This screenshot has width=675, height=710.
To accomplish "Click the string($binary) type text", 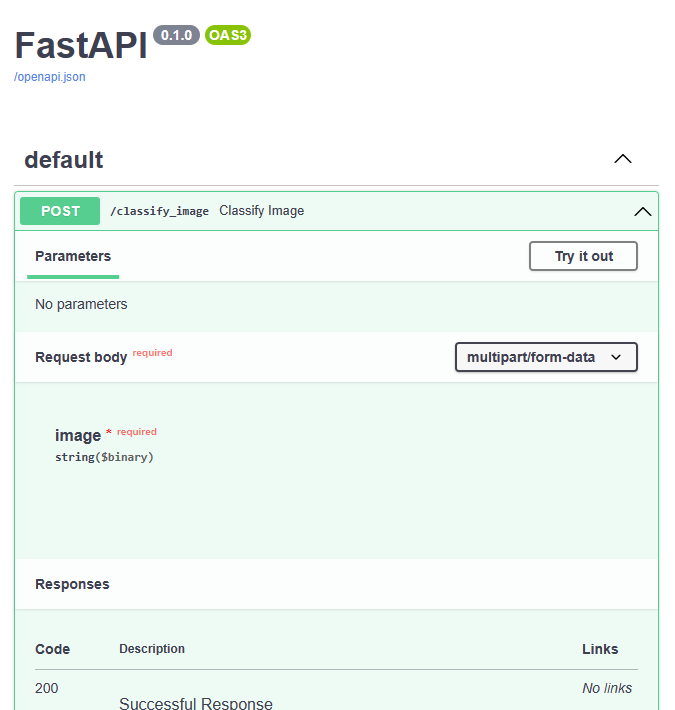I will 104,457.
